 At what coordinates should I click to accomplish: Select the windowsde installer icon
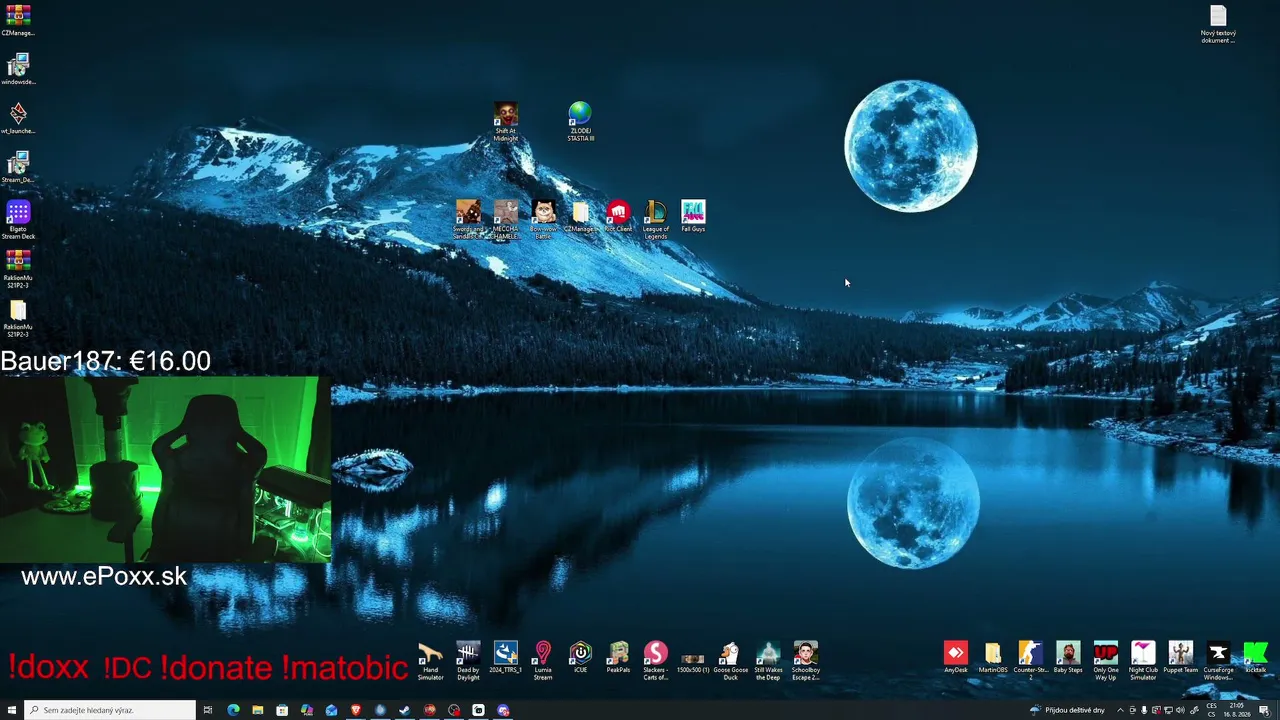pyautogui.click(x=18, y=69)
